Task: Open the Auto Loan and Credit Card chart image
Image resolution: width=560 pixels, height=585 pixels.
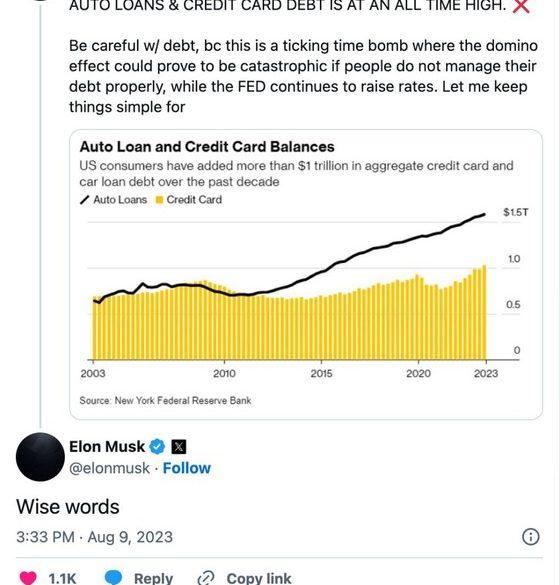Action: tap(306, 275)
